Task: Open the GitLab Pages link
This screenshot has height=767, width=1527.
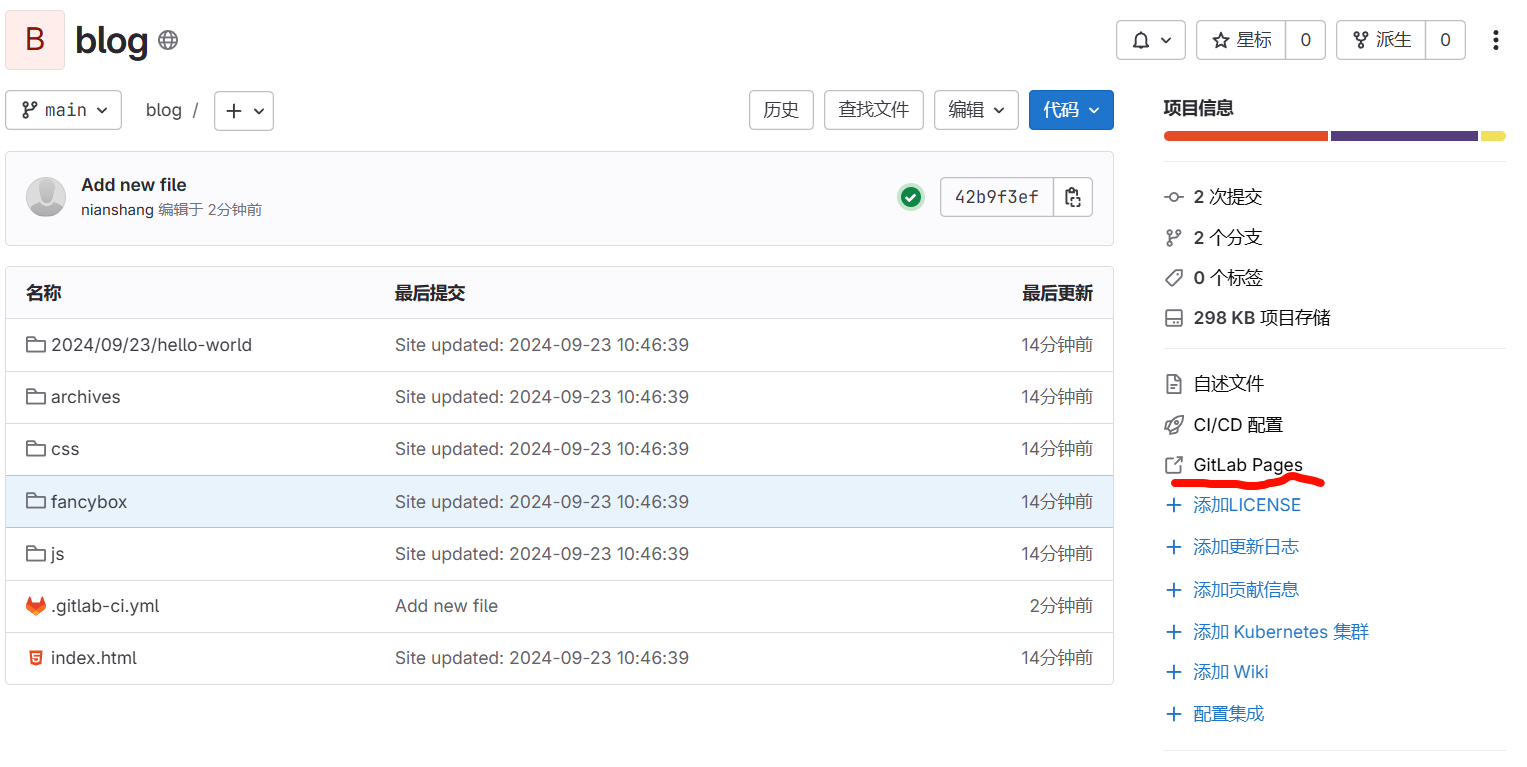Action: click(1248, 464)
